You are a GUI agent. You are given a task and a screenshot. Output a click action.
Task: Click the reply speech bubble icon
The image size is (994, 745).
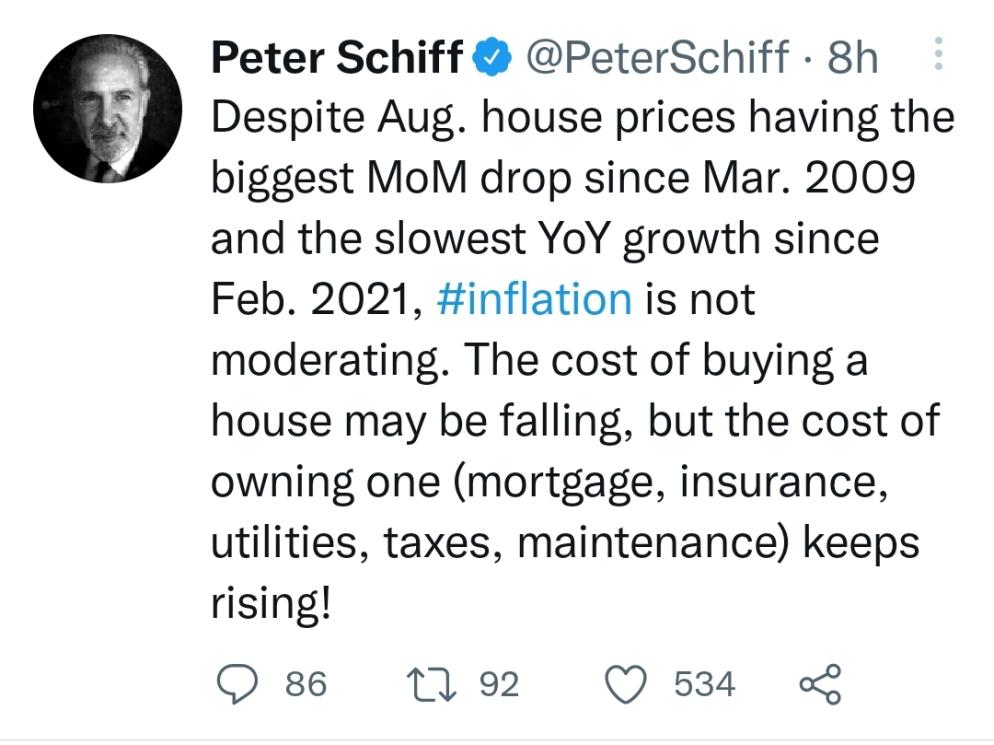tap(239, 684)
